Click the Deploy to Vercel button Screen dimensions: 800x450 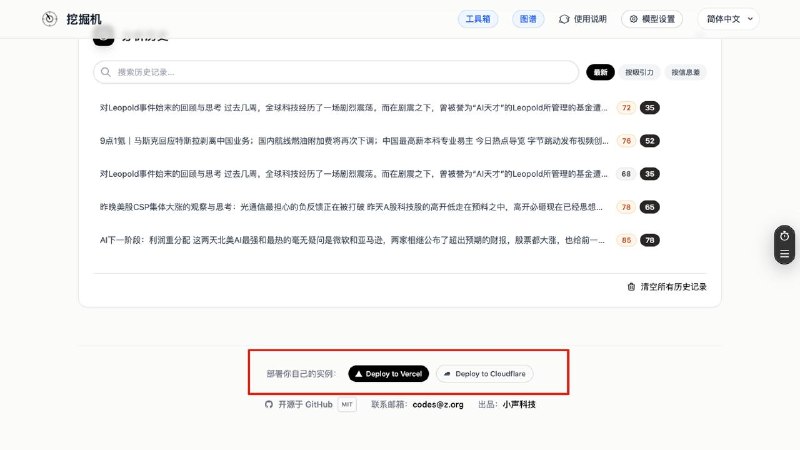coord(389,374)
